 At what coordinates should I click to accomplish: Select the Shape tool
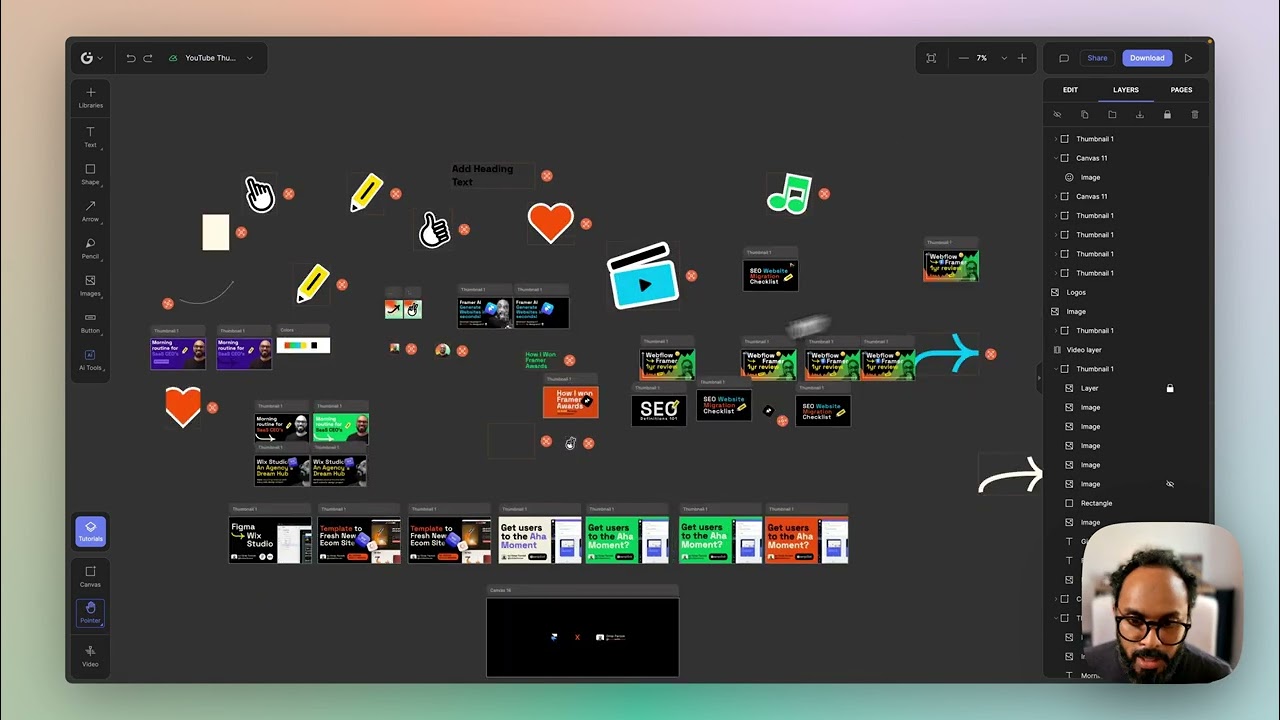(90, 174)
